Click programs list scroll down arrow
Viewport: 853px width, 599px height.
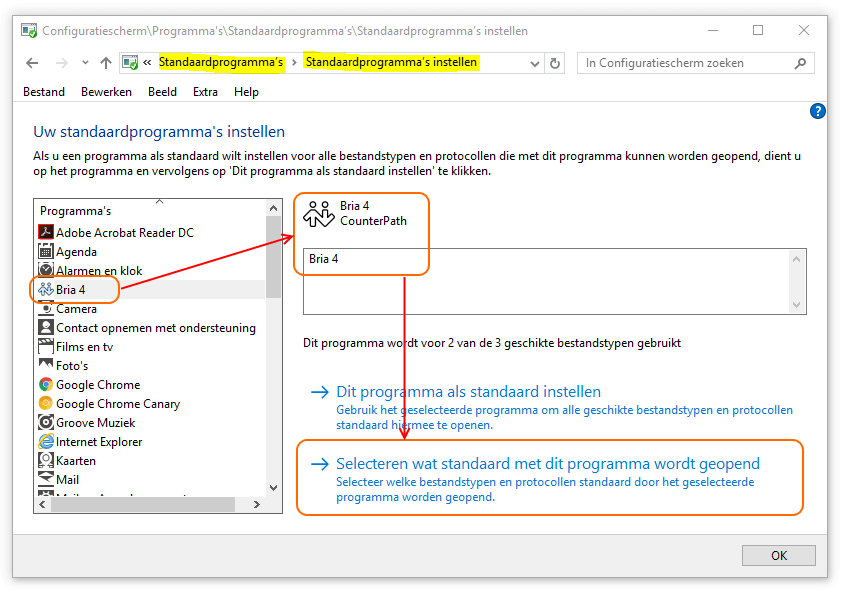pyautogui.click(x=274, y=488)
